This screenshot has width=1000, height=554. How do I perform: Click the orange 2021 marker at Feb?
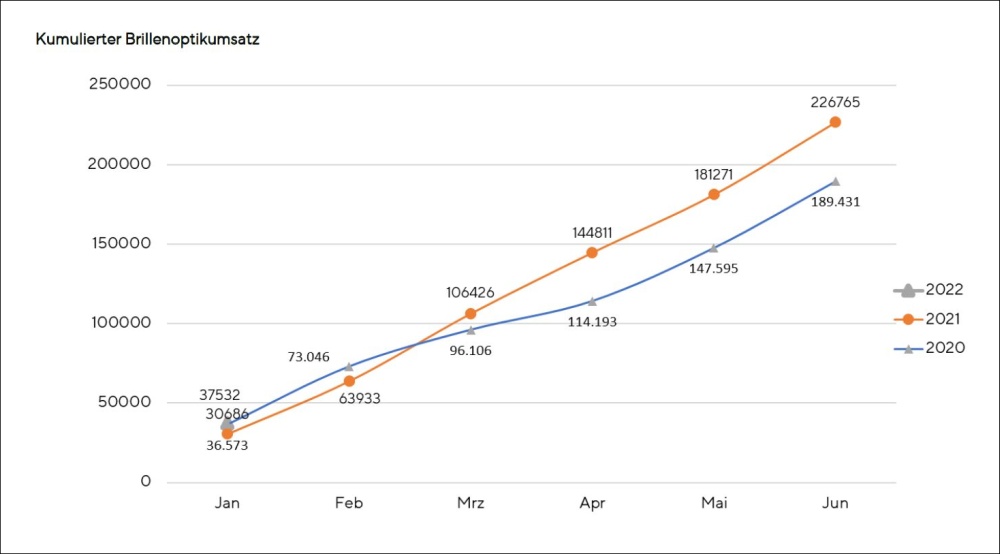[x=349, y=381]
